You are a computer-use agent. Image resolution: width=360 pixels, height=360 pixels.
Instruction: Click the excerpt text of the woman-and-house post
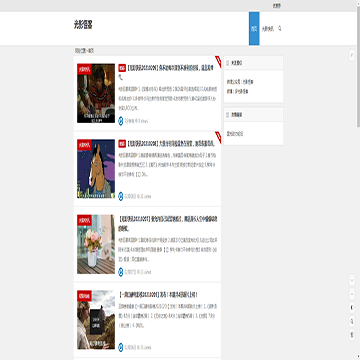[x=168, y=316]
